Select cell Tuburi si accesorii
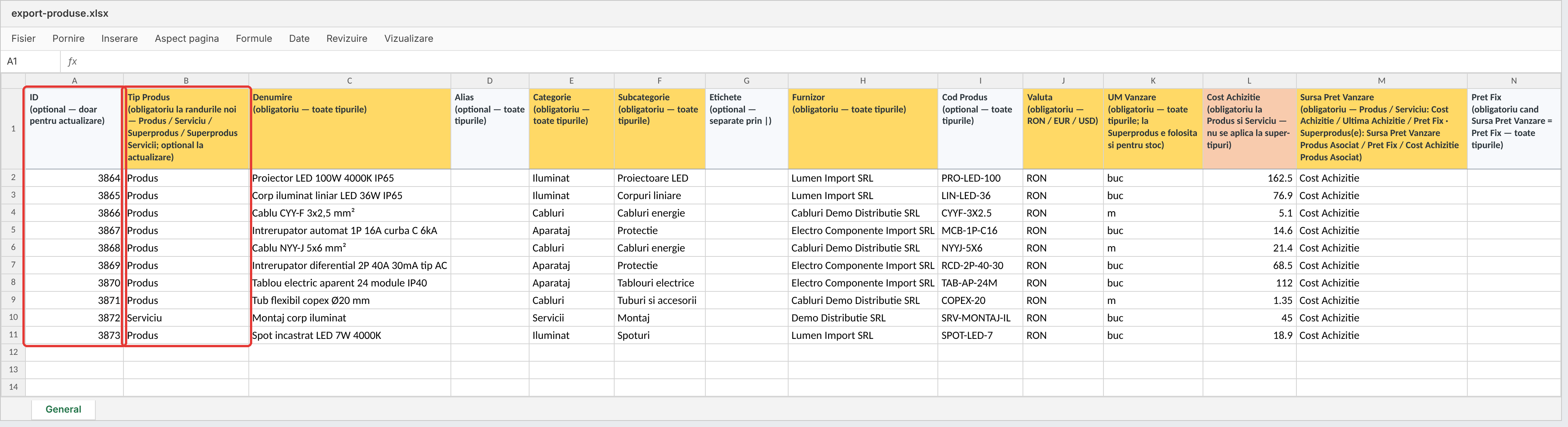This screenshot has height=427, width=1568. (x=659, y=300)
